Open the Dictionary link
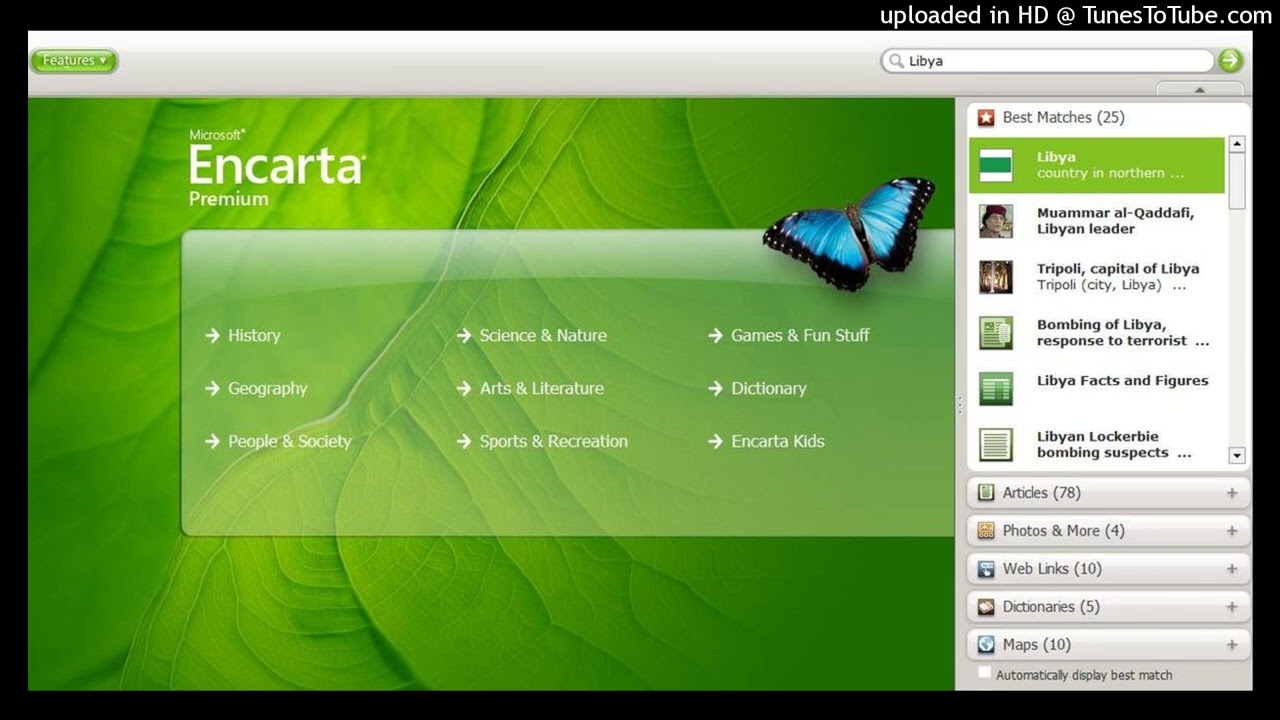 (x=768, y=389)
